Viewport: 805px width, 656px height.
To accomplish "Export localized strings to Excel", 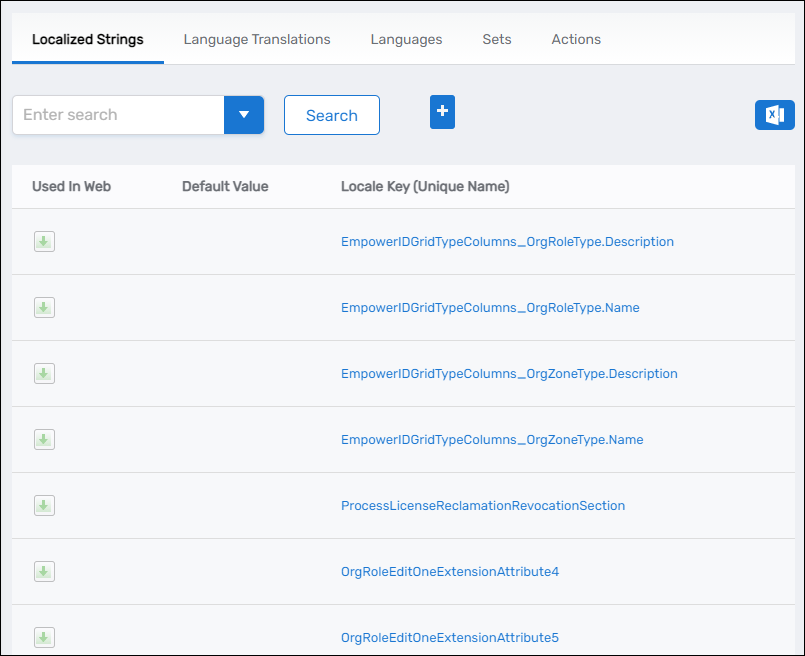I will pyautogui.click(x=775, y=115).
